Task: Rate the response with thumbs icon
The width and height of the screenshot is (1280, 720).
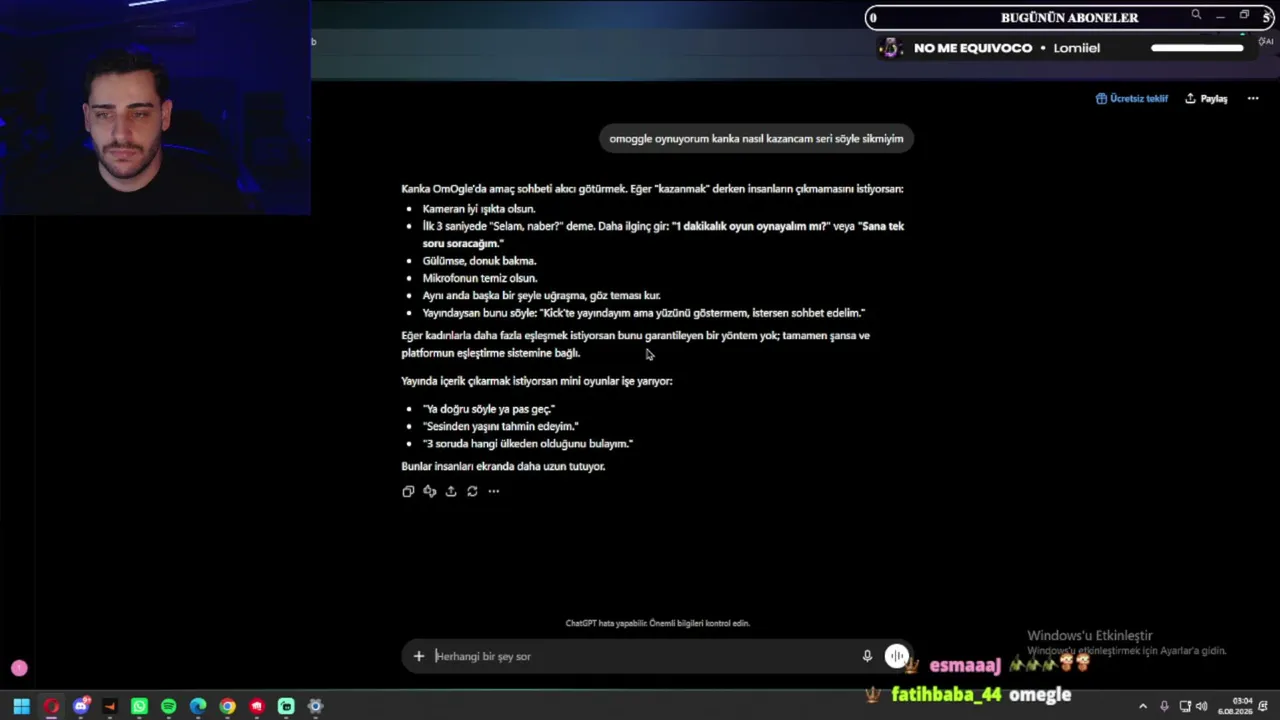Action: [x=429, y=491]
